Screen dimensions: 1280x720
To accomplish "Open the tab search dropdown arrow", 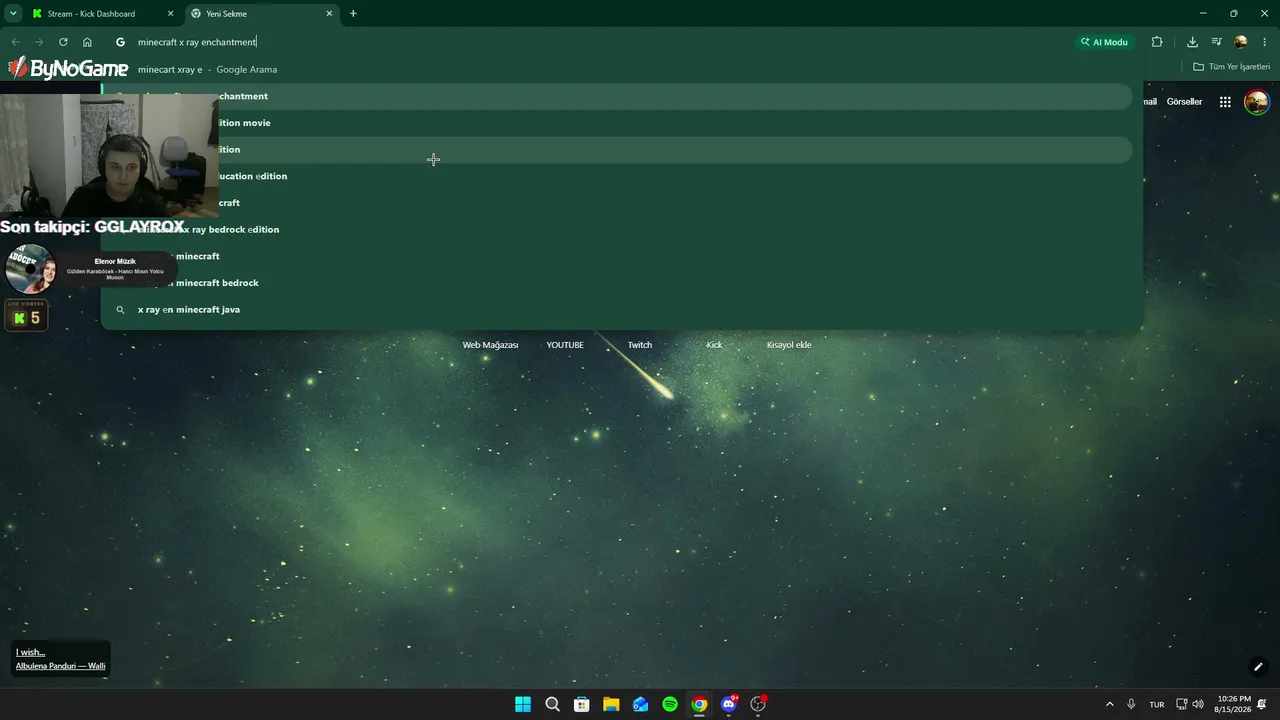I will point(13,14).
